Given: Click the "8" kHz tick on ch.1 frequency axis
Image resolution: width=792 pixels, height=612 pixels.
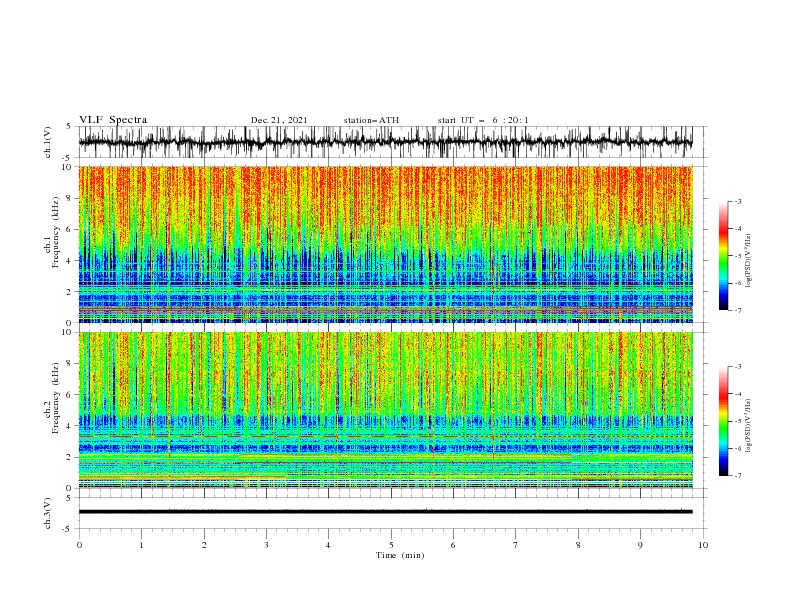Looking at the screenshot, I should [71, 198].
